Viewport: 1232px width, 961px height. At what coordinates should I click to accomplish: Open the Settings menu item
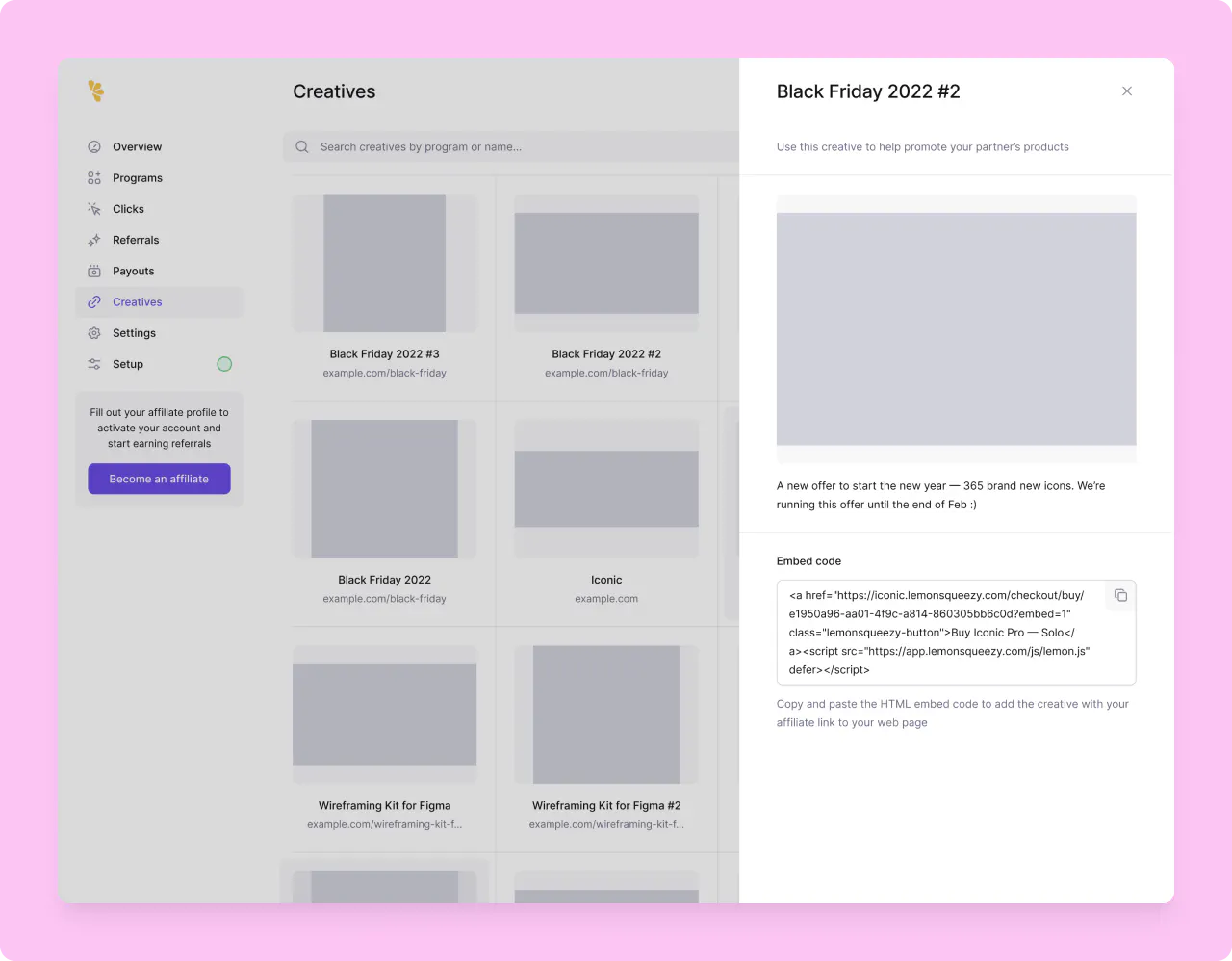[160, 333]
